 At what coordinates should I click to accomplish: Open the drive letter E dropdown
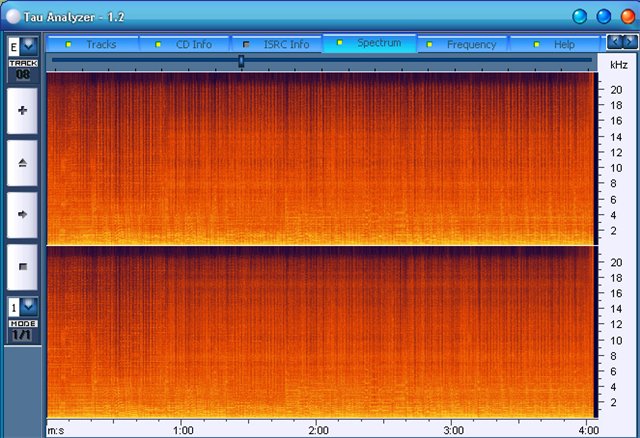click(28, 46)
